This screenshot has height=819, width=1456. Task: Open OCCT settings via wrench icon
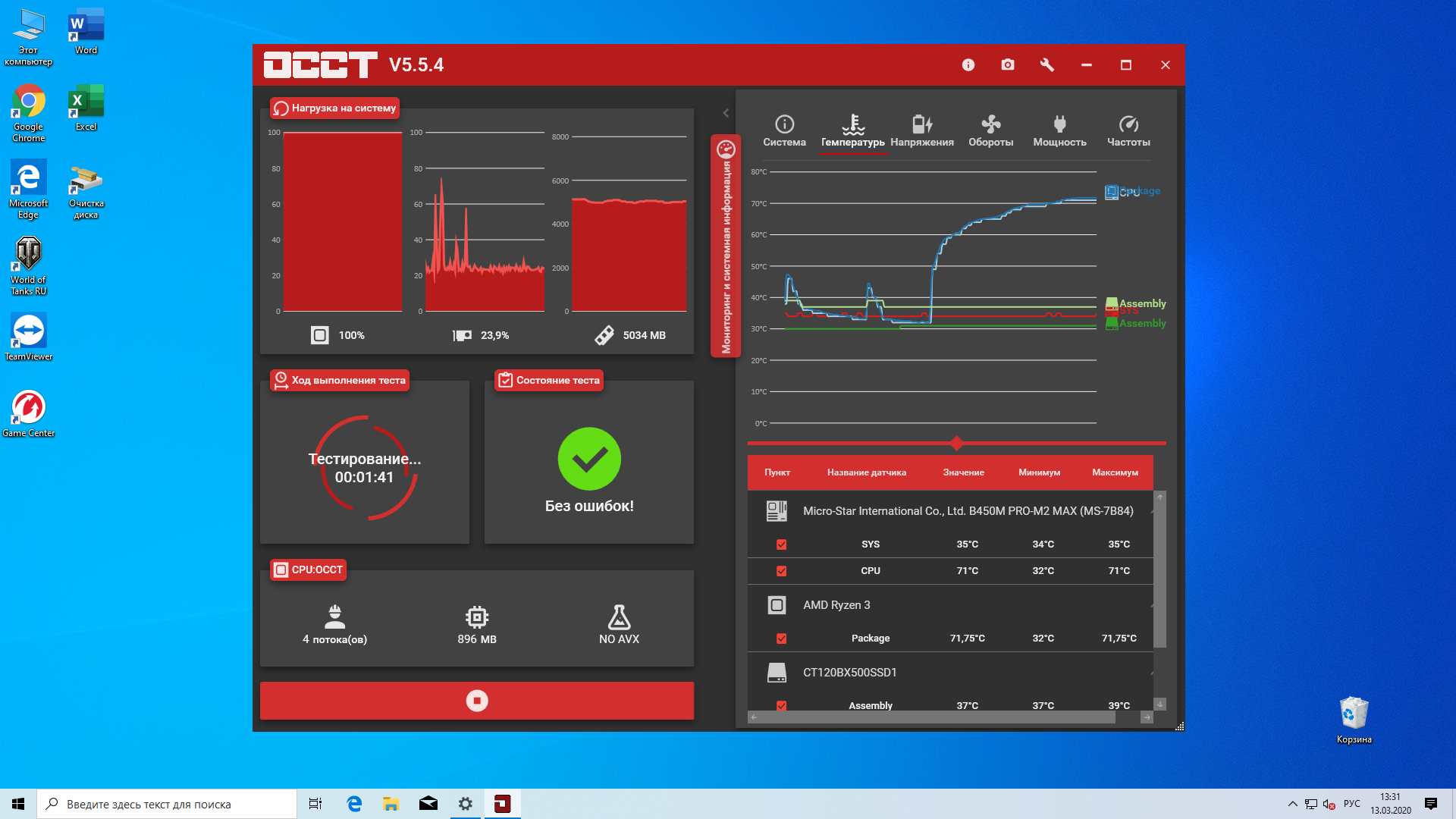click(x=1046, y=65)
